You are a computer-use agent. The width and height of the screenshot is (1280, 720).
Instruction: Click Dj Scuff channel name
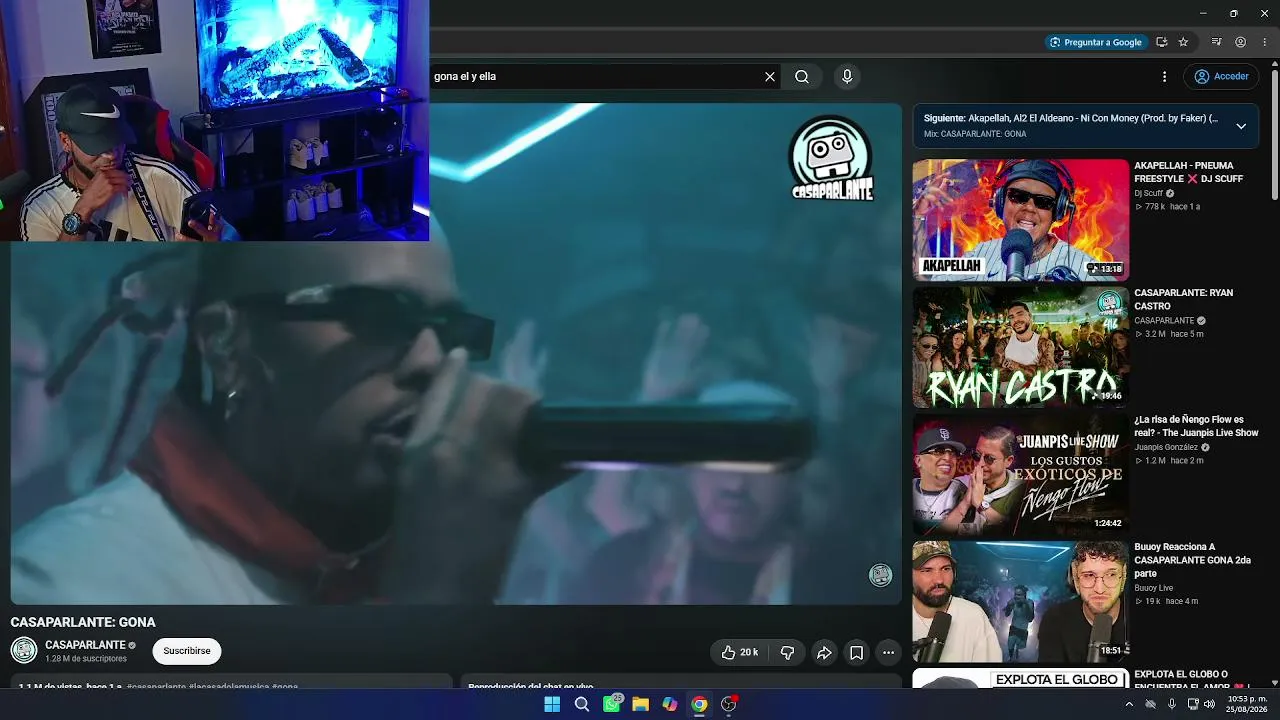1149,193
